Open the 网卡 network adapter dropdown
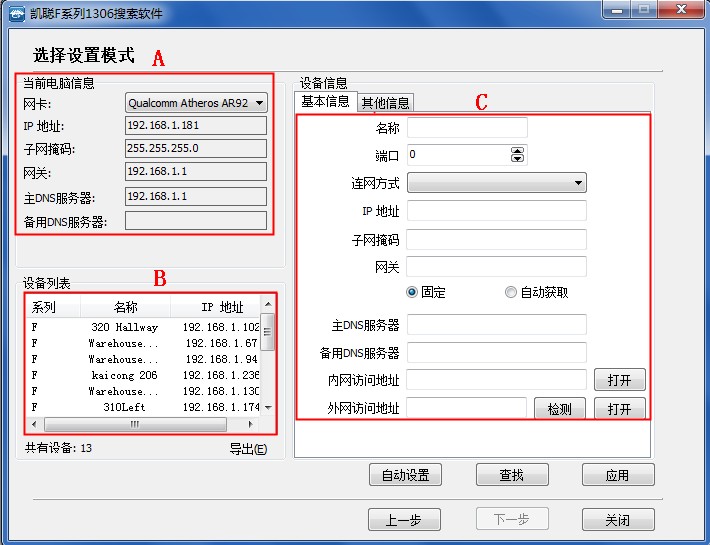The image size is (710, 545). point(196,103)
